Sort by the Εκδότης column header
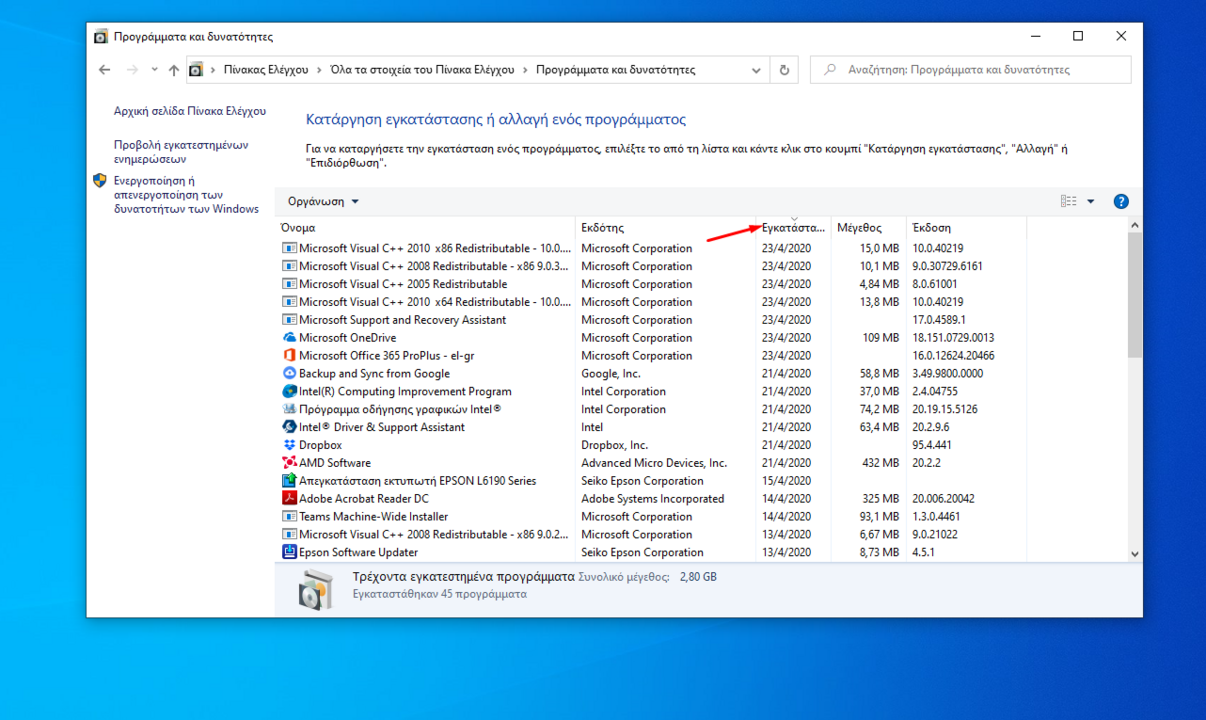1206x720 pixels. (602, 228)
